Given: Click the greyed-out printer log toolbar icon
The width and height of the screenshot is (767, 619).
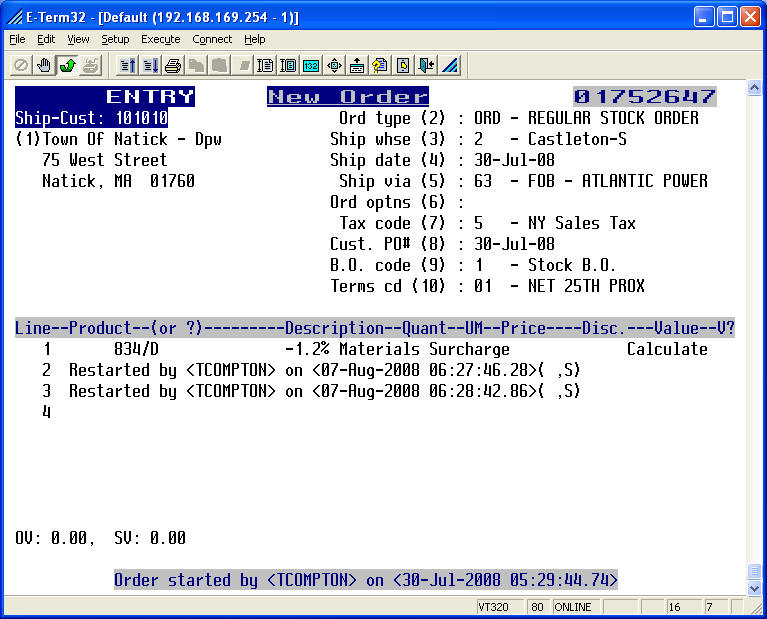Looking at the screenshot, I should coord(90,65).
